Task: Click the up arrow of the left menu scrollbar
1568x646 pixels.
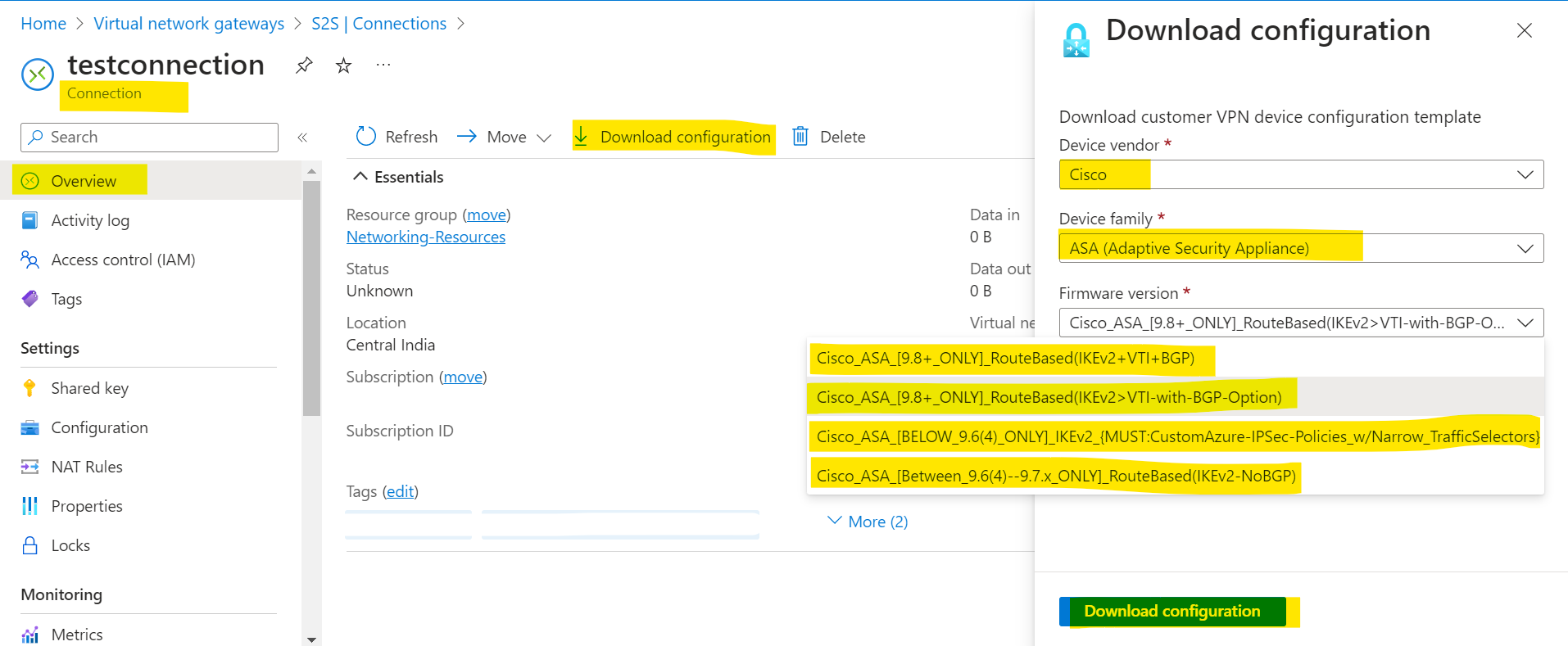Action: 311,171
